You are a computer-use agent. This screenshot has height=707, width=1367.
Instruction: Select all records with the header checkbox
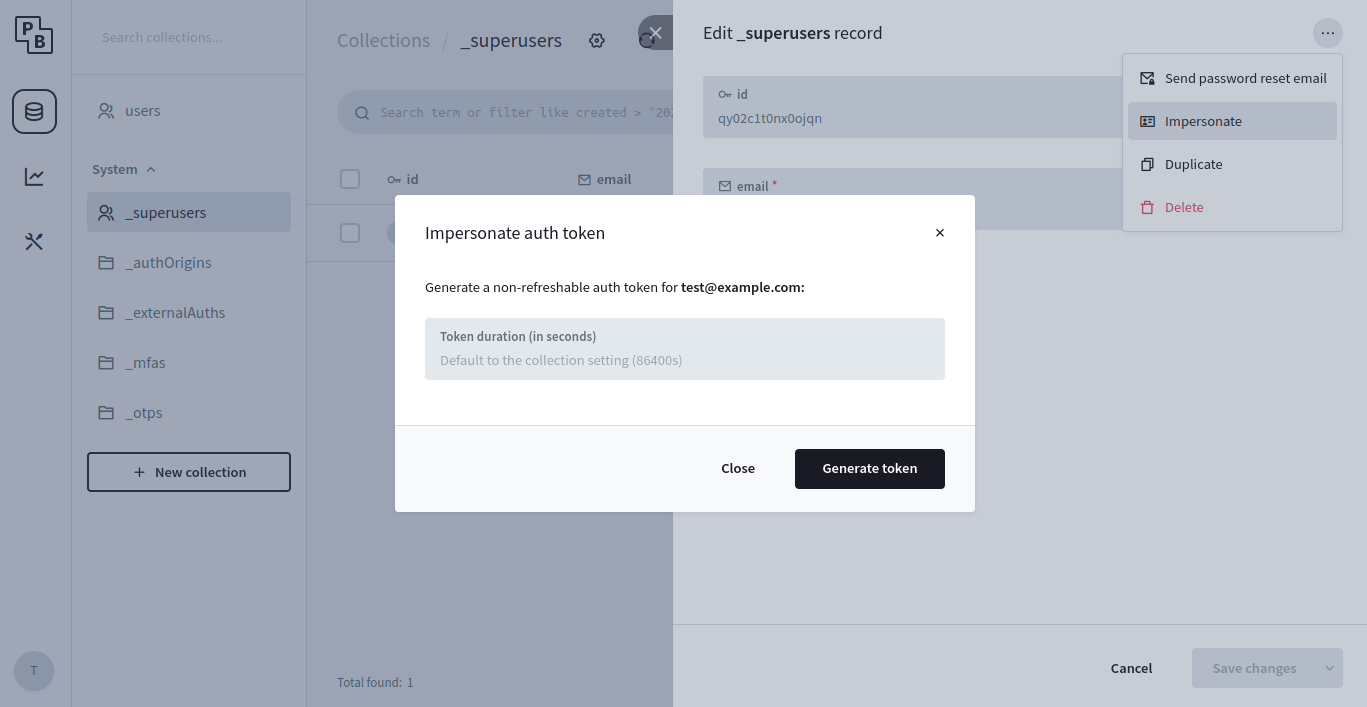pos(350,179)
